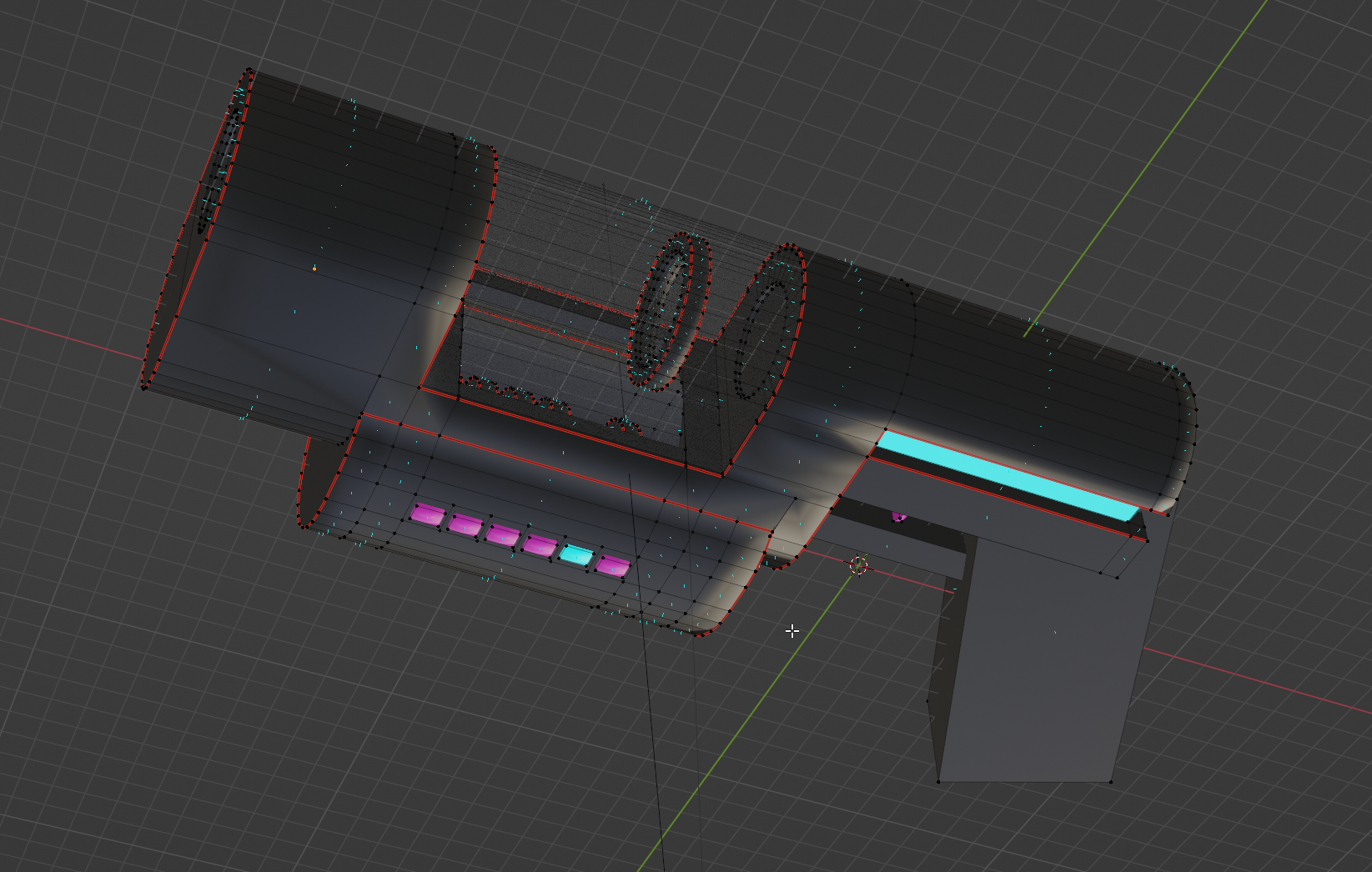Screen dimensions: 1372x872
Task: Select the first magenta button face
Action: click(x=428, y=515)
